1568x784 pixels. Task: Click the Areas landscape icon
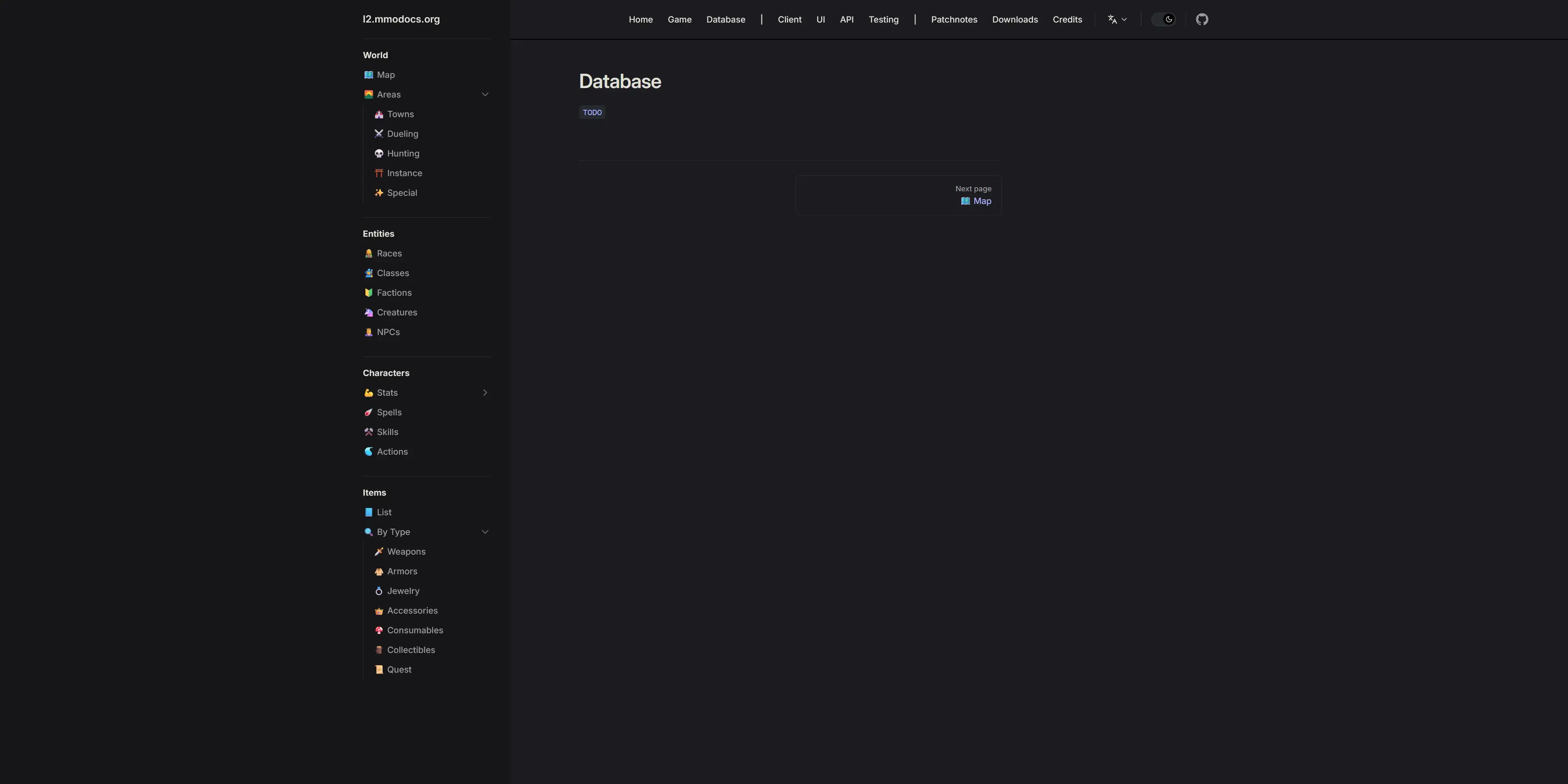tap(368, 94)
